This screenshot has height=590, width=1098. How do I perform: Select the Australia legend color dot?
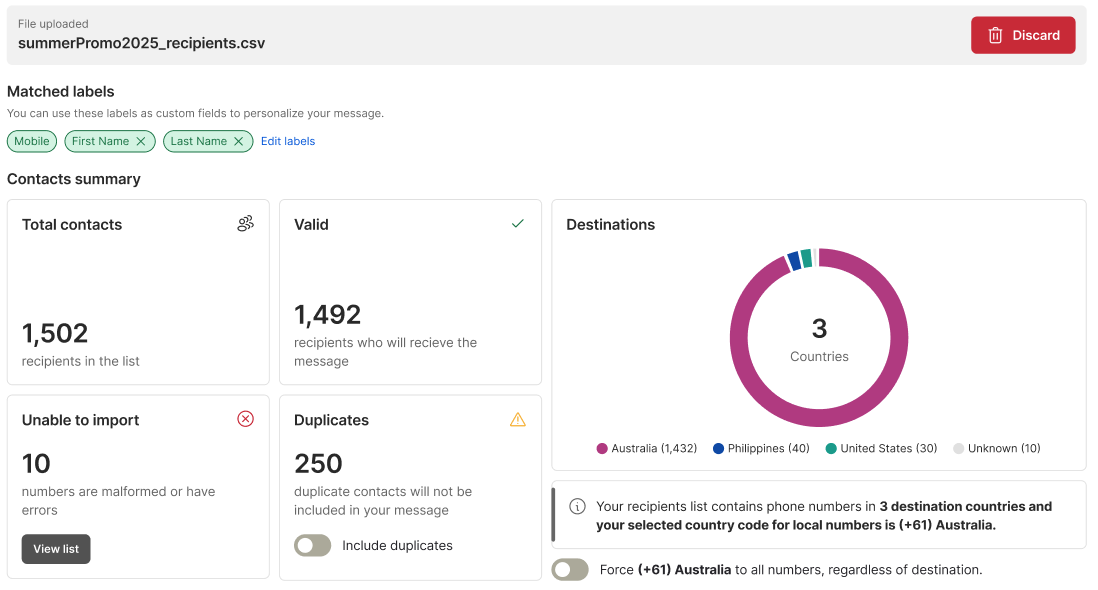(x=602, y=449)
